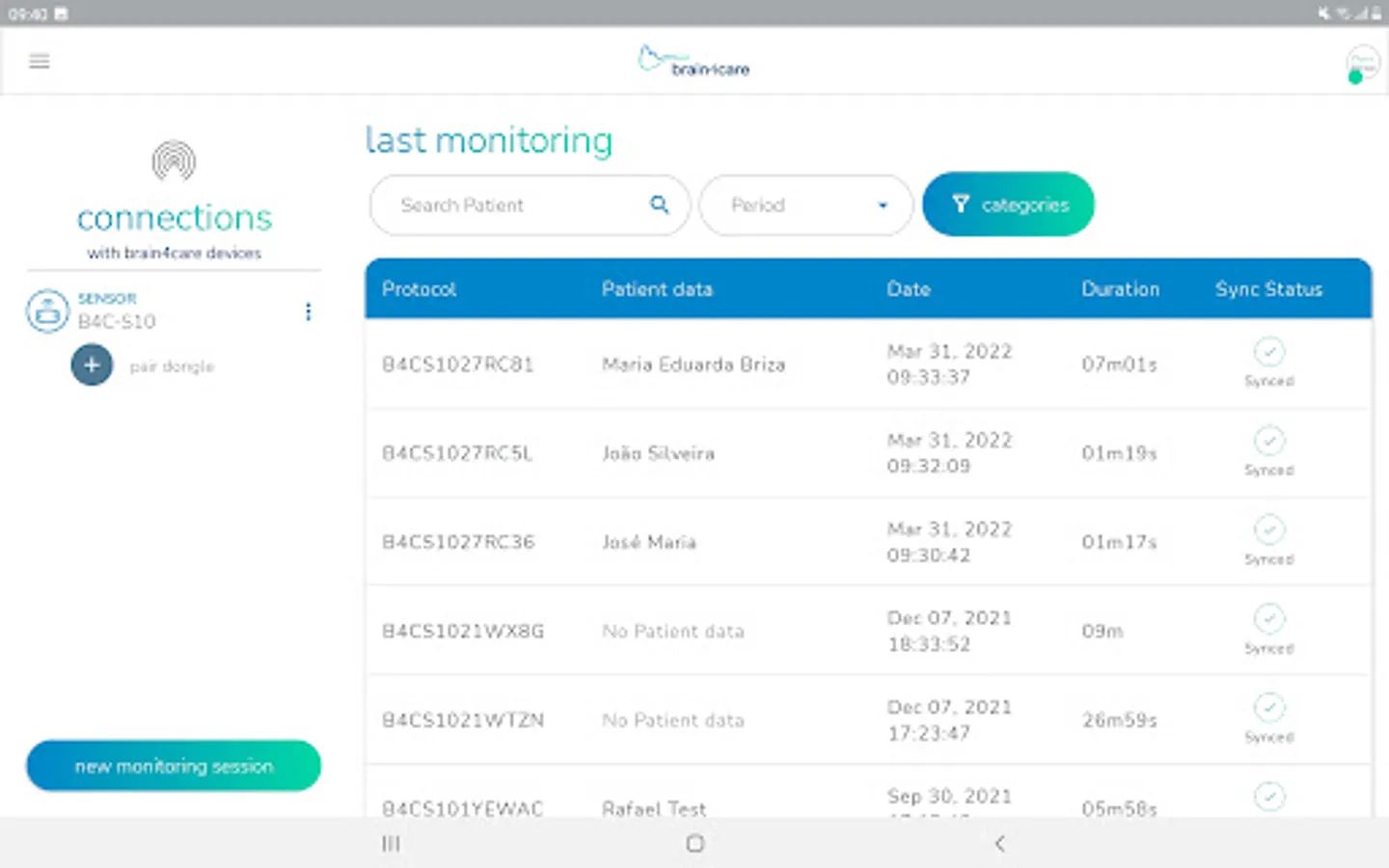Click duration 07m01s
This screenshot has width=1389, height=868.
click(x=1119, y=365)
